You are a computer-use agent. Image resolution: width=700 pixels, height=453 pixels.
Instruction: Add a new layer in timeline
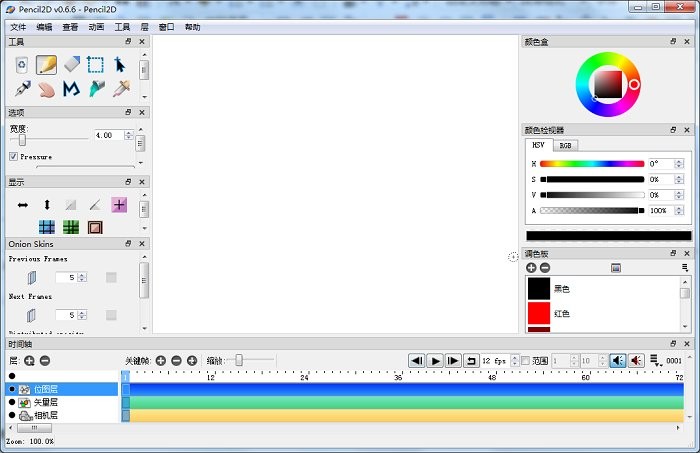[29, 360]
